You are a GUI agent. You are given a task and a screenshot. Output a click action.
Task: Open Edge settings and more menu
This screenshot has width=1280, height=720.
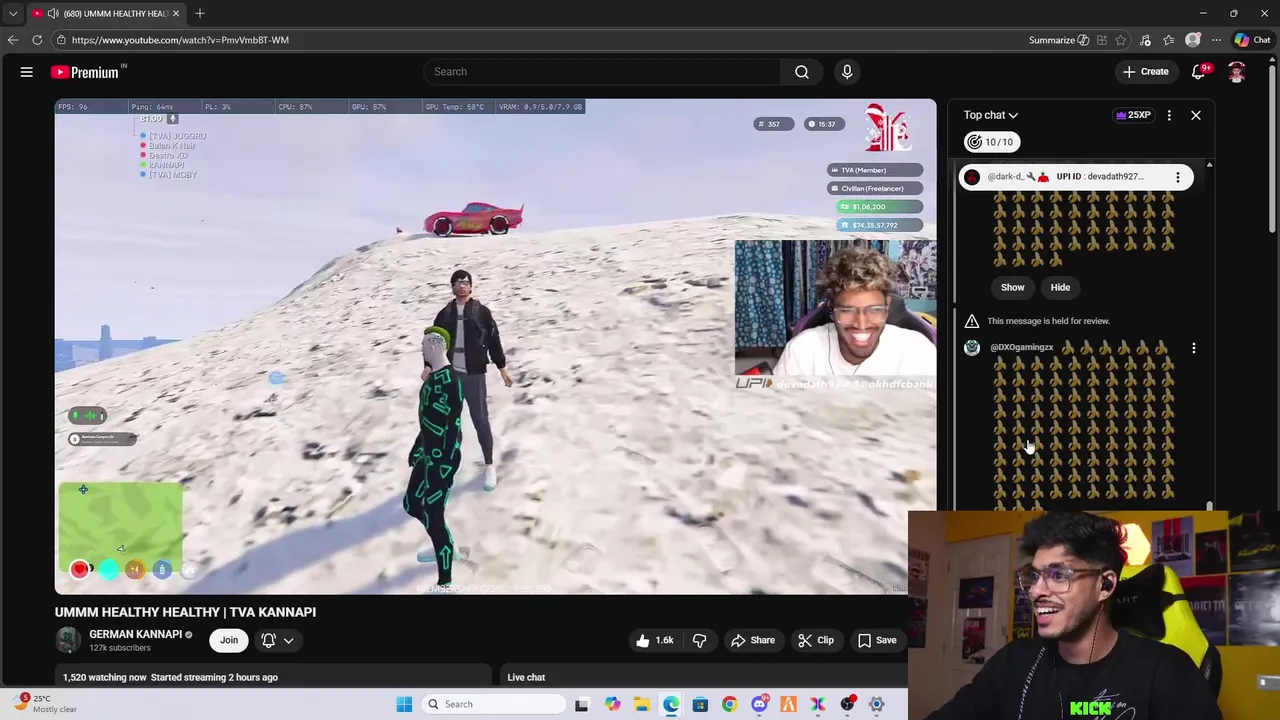1216,40
